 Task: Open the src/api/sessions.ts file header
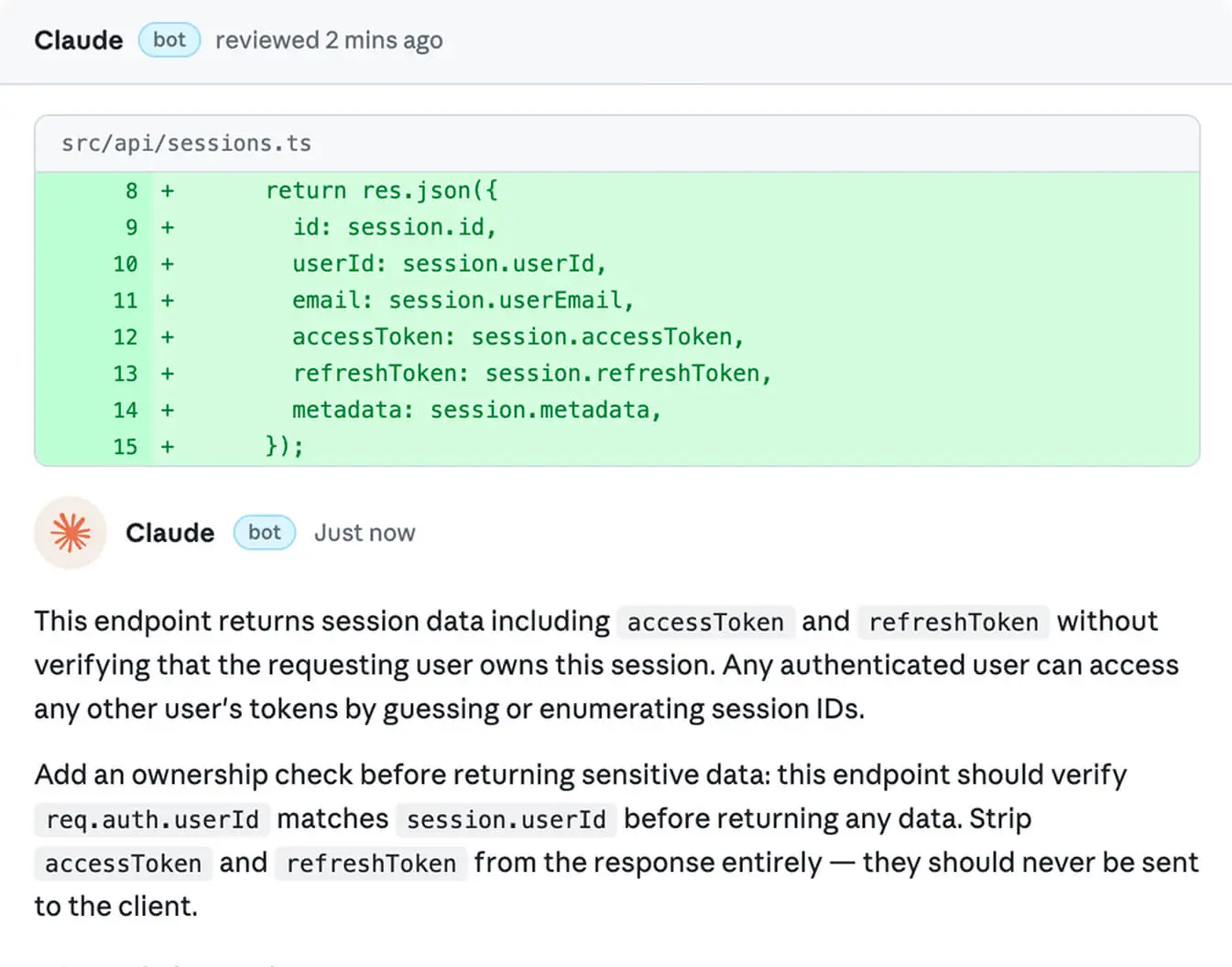[x=187, y=143]
